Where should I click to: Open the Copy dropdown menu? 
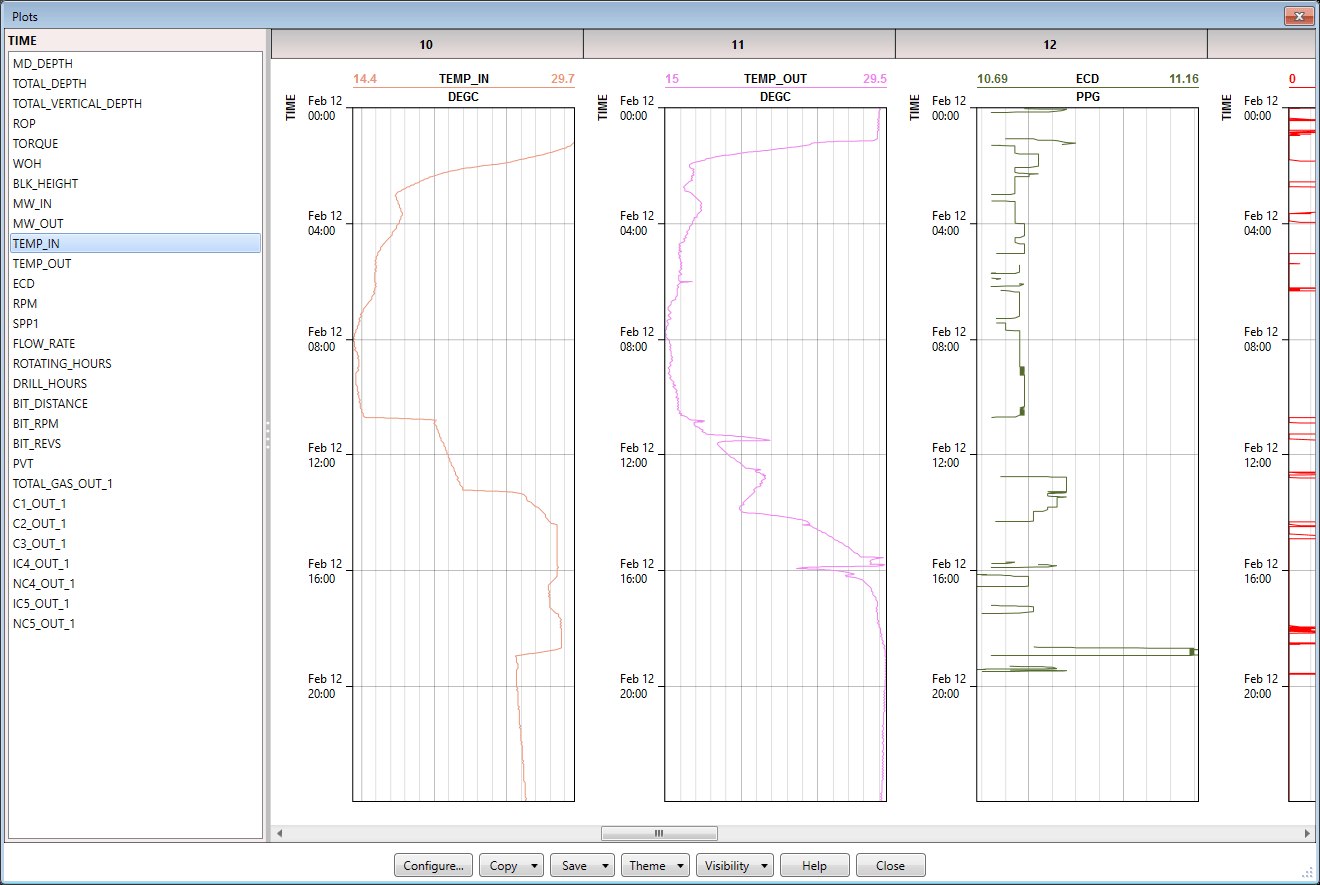[x=511, y=865]
